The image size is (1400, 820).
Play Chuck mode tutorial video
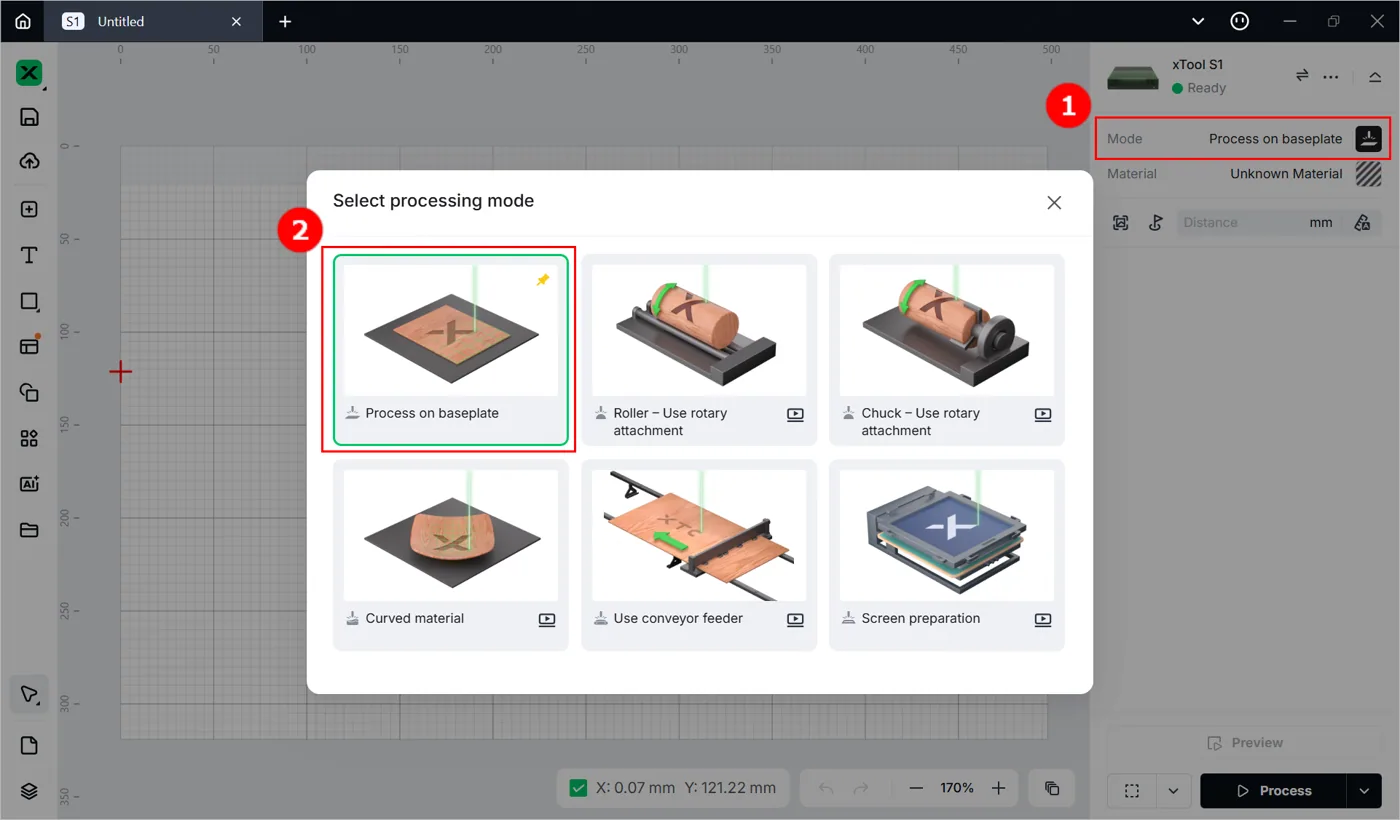tap(1043, 414)
